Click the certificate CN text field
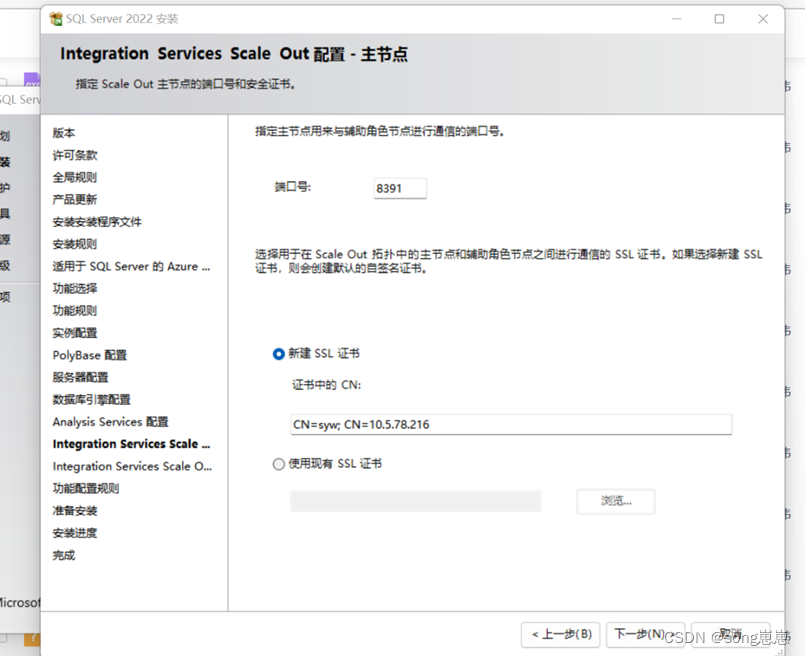Image resolution: width=805 pixels, height=656 pixels. [x=511, y=425]
